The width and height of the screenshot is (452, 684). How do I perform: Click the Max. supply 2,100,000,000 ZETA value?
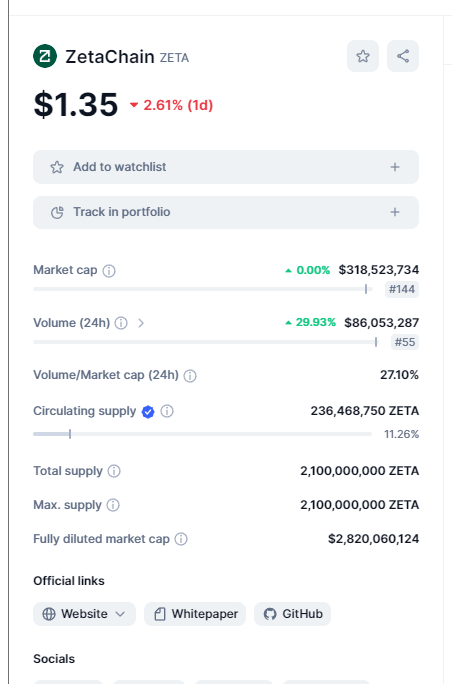[x=360, y=505]
